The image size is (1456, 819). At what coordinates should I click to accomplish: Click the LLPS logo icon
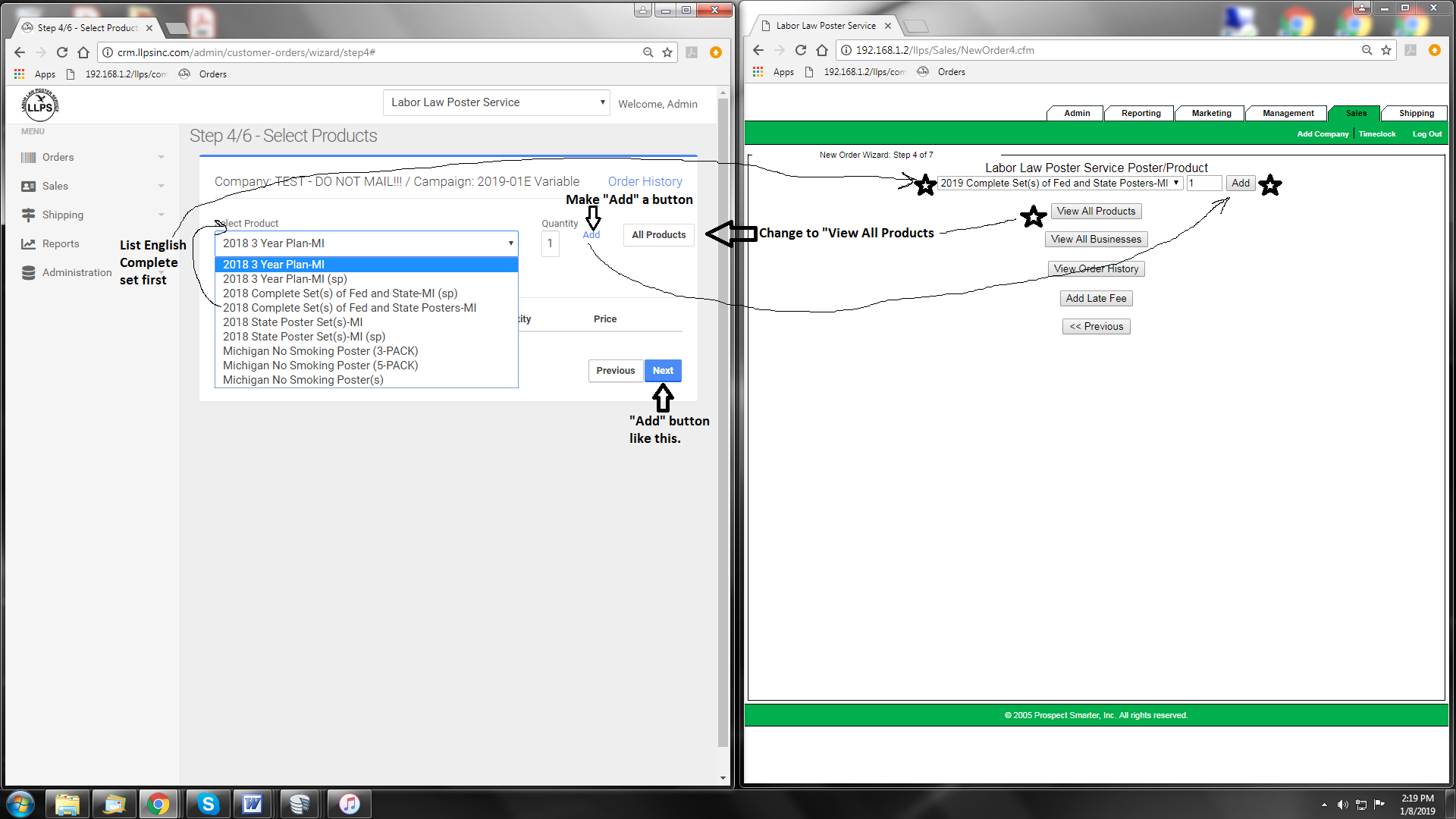[x=39, y=105]
